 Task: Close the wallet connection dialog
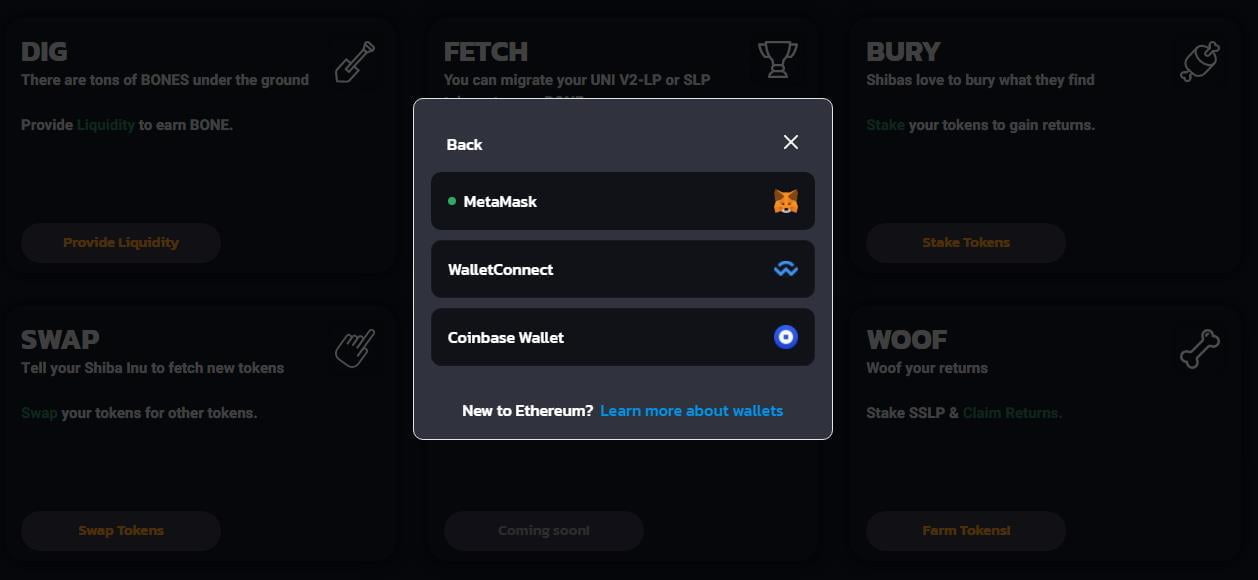click(791, 142)
